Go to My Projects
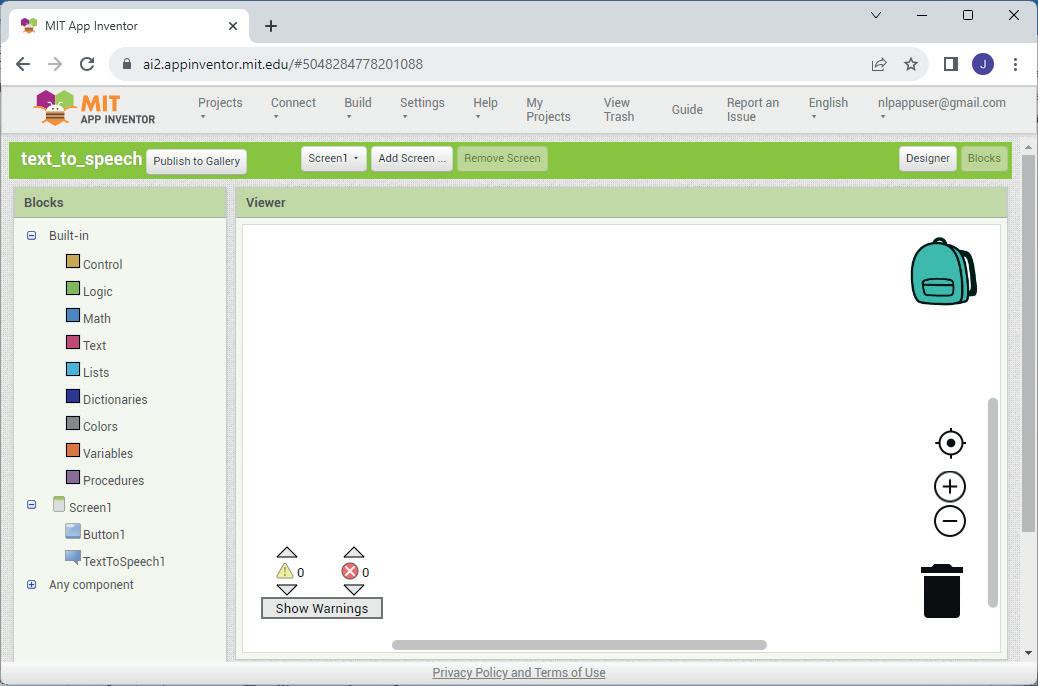 pos(548,109)
